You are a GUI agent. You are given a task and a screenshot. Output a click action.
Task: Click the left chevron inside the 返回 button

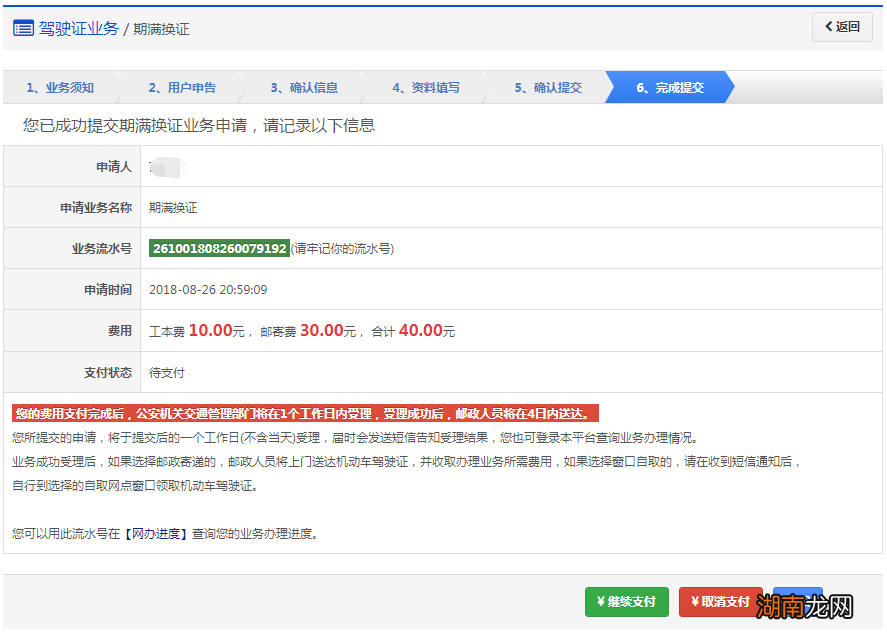[x=827, y=26]
